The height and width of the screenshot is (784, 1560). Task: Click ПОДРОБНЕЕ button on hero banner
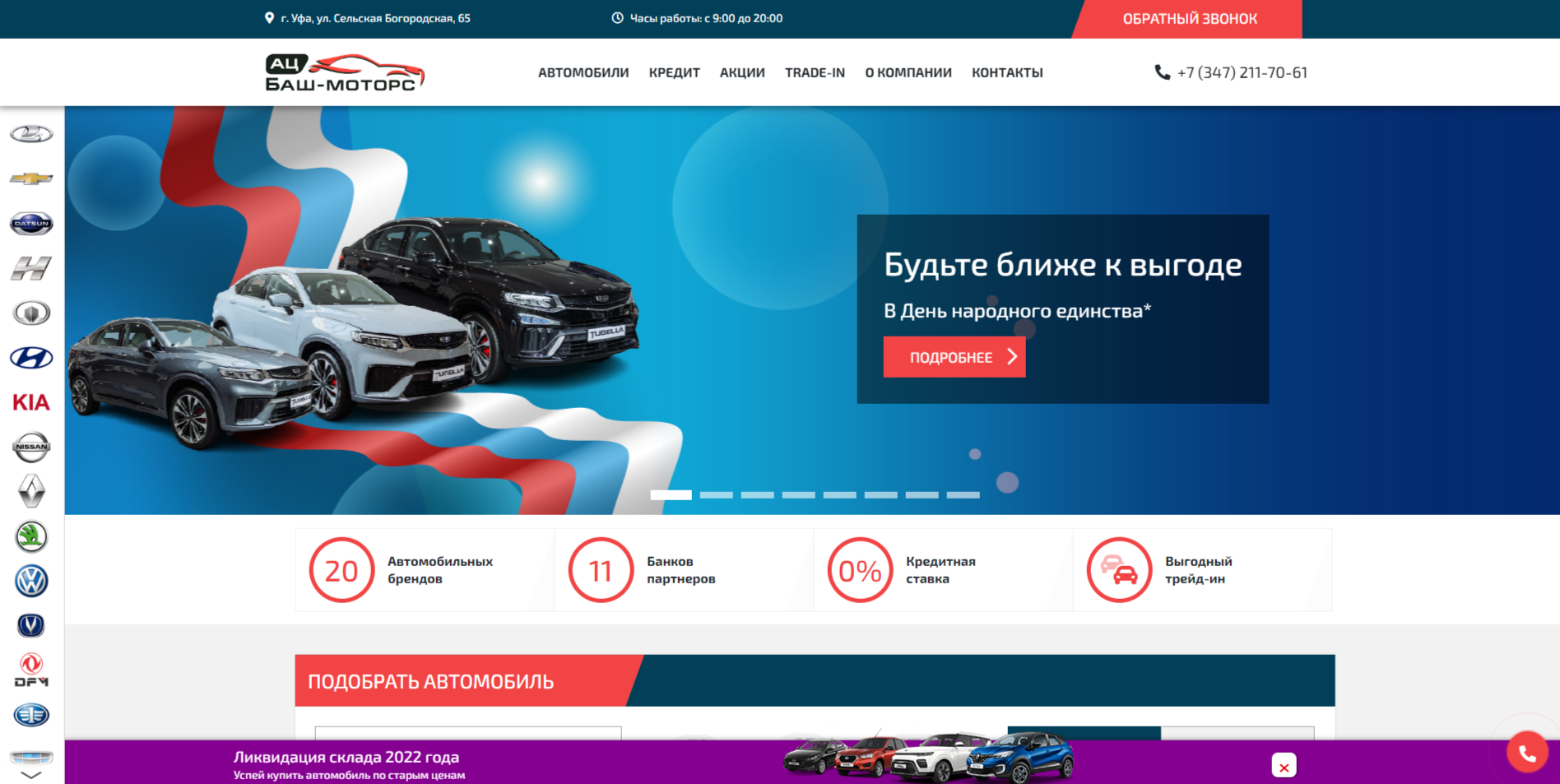(954, 357)
